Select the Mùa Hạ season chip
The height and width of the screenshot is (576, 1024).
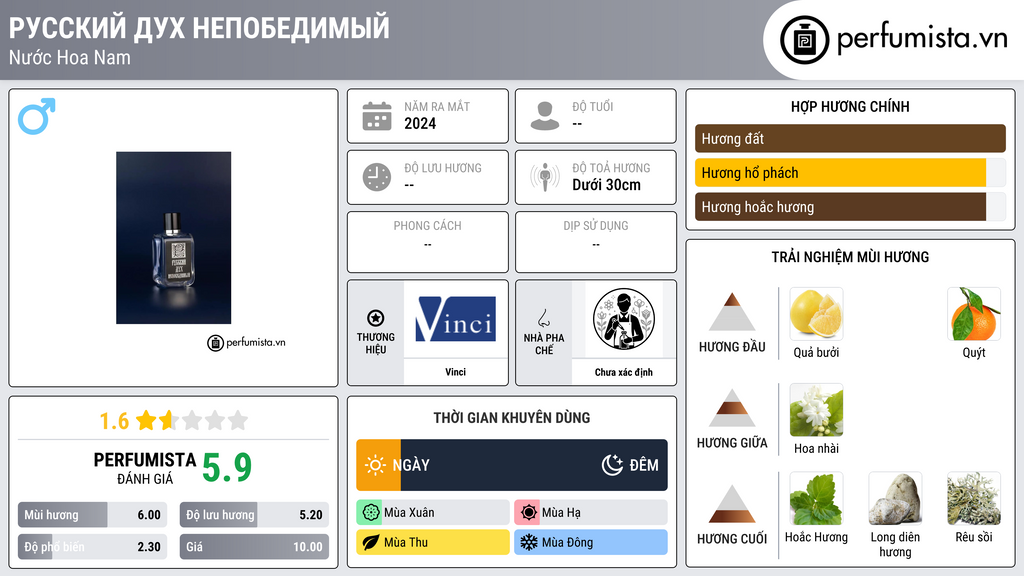pyautogui.click(x=591, y=513)
